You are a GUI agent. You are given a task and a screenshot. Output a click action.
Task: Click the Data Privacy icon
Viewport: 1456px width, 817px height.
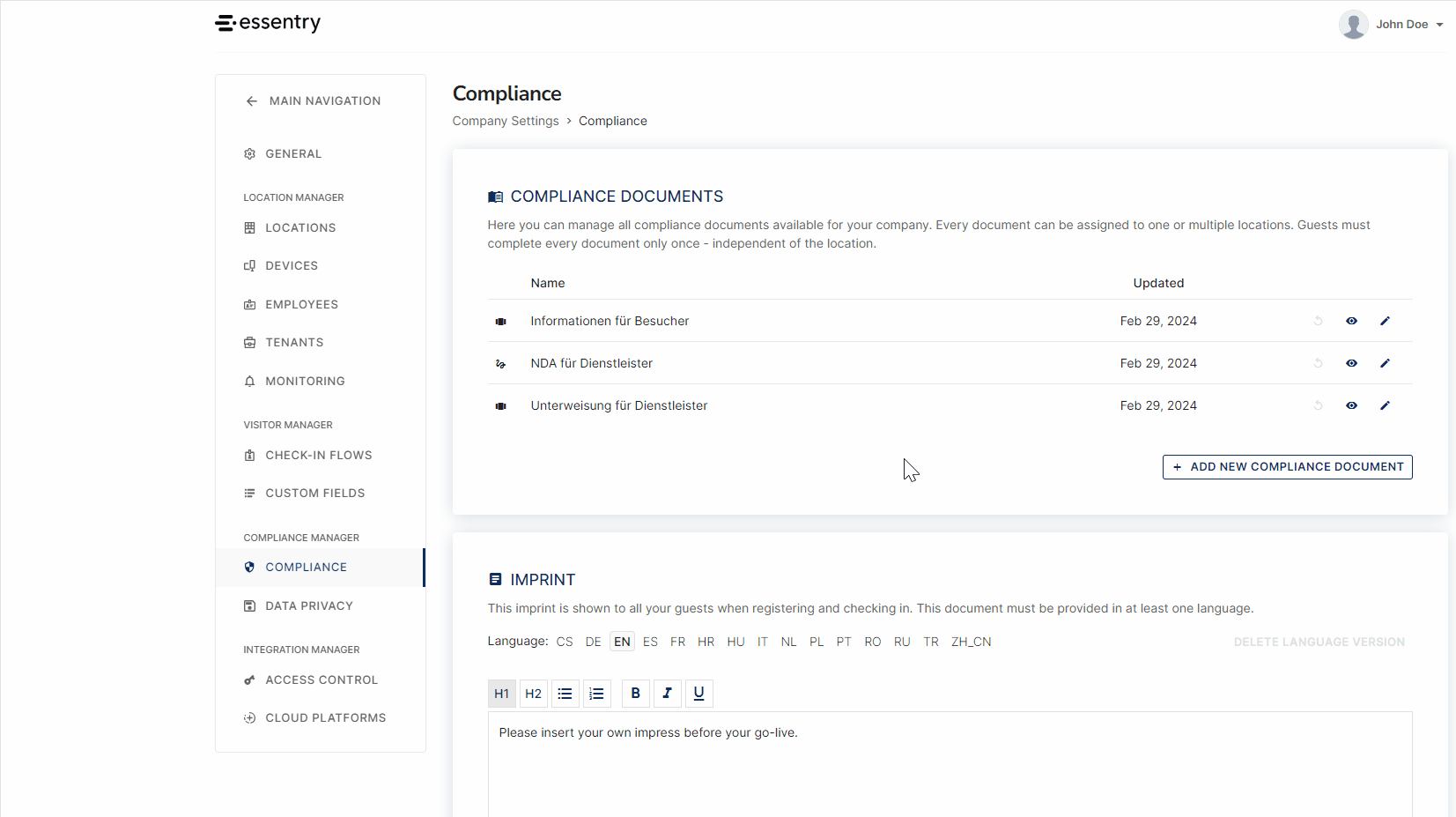(x=249, y=606)
